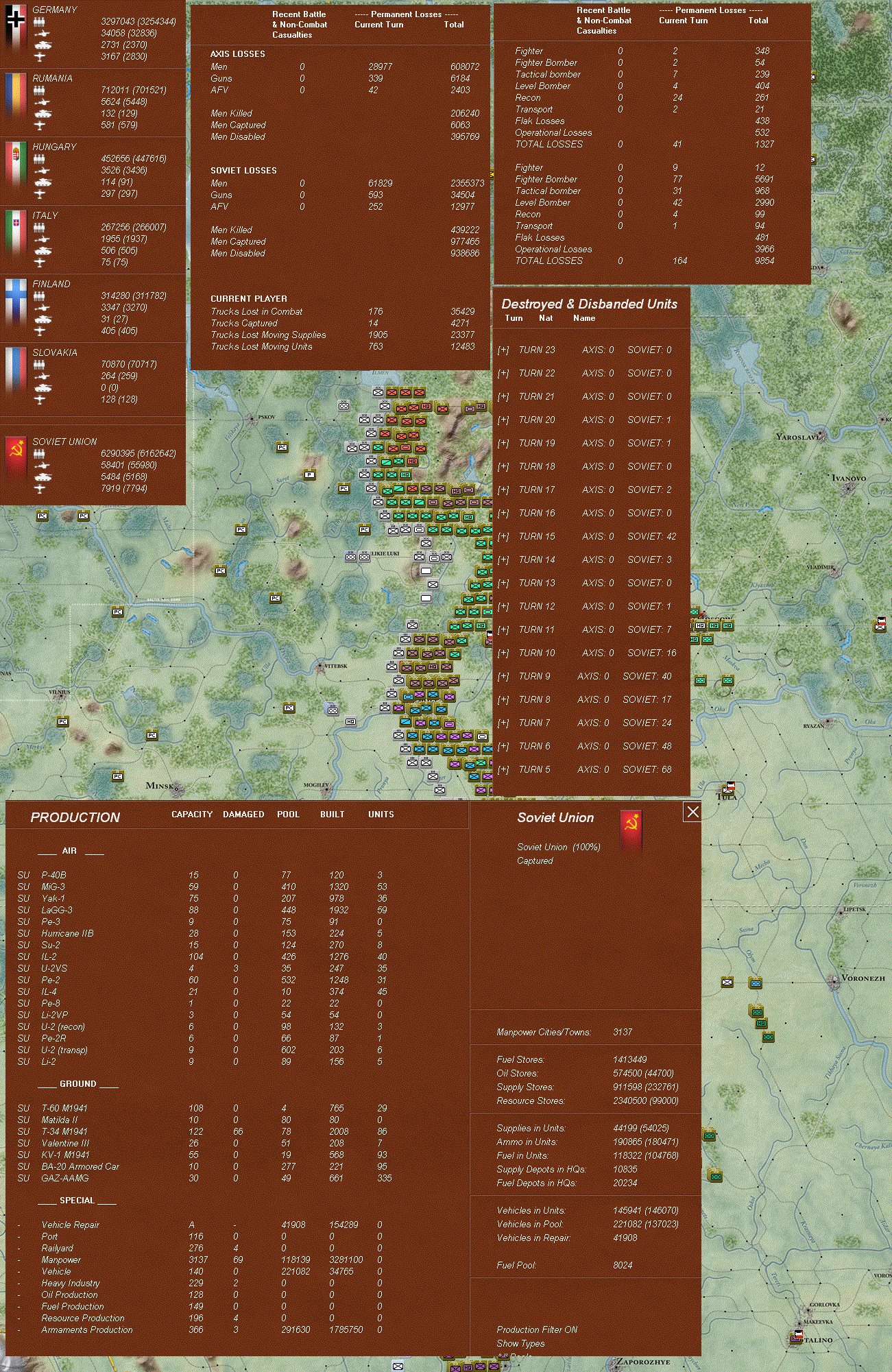Screen dimensions: 892x1372
Task: Select the LaGG-3 production row
Action: 204,910
